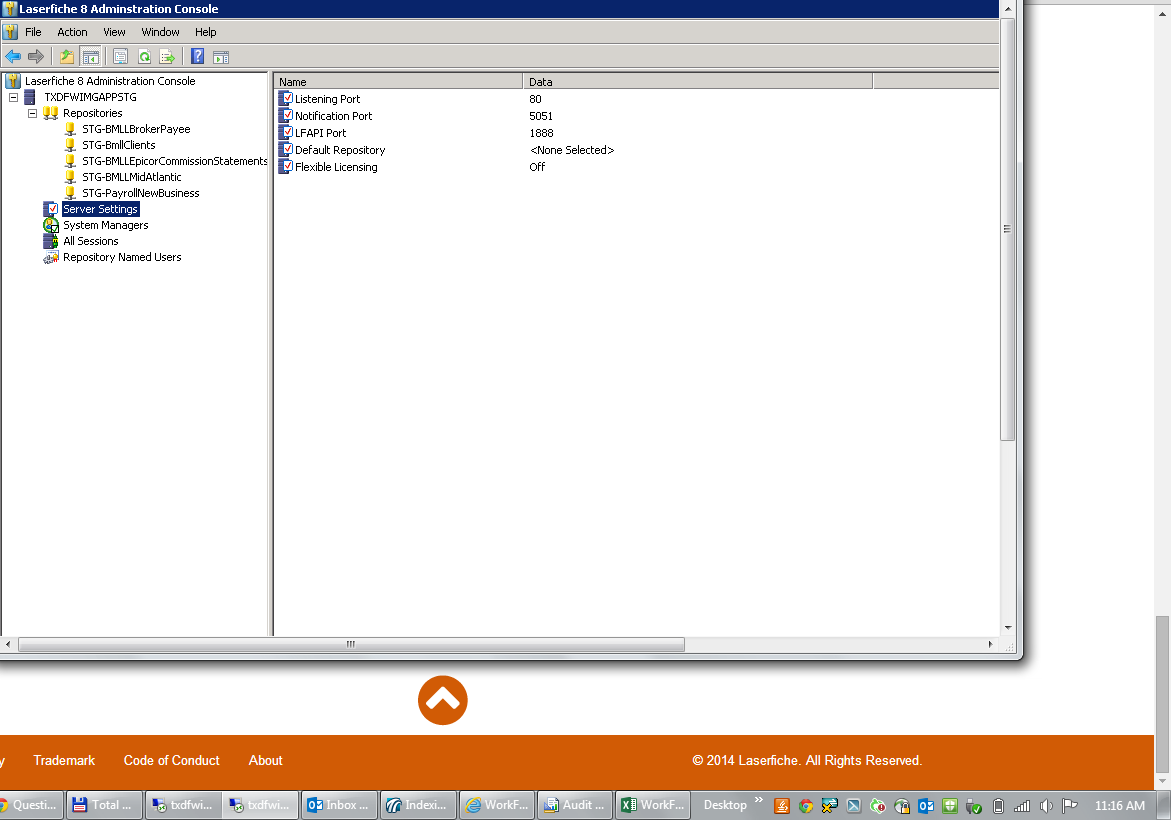Collapse the TXDFWIMGAPPSTG server node
The height and width of the screenshot is (820, 1171).
coord(13,97)
